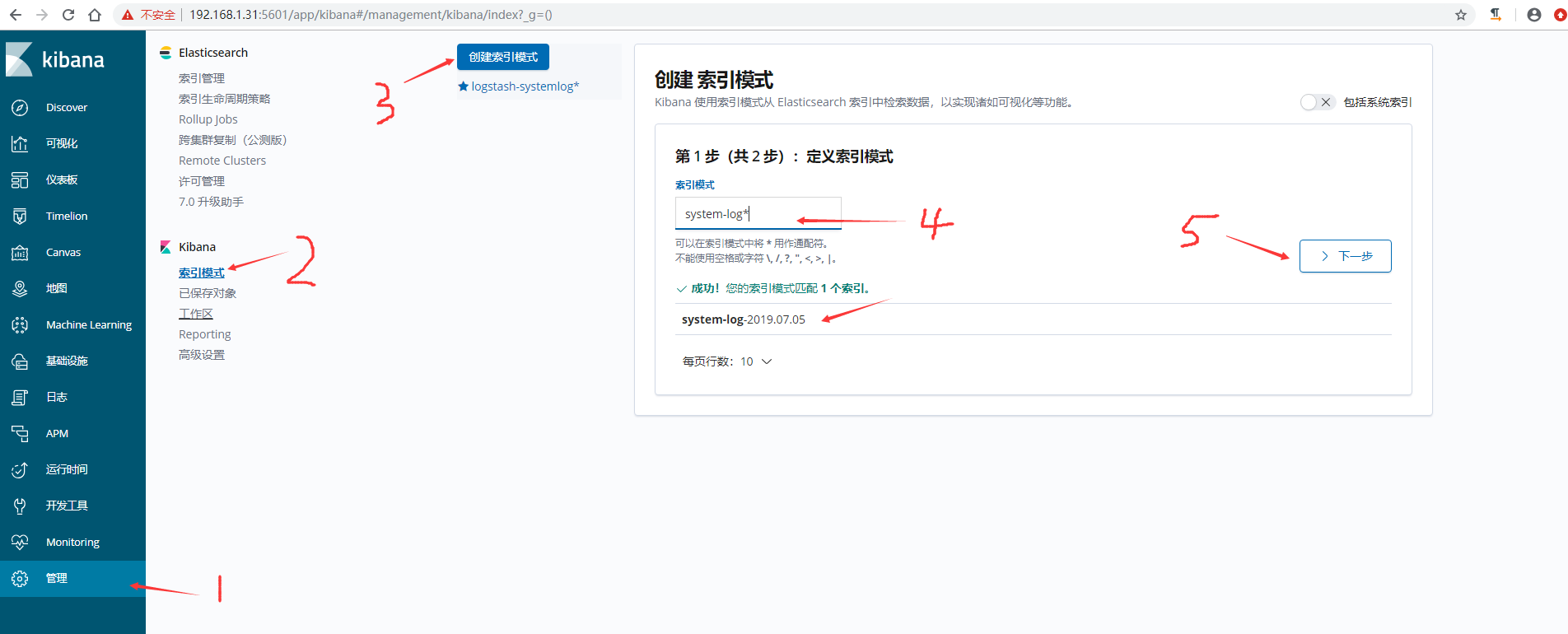Select 索引管理 menu item
The height and width of the screenshot is (634, 1568).
202,78
